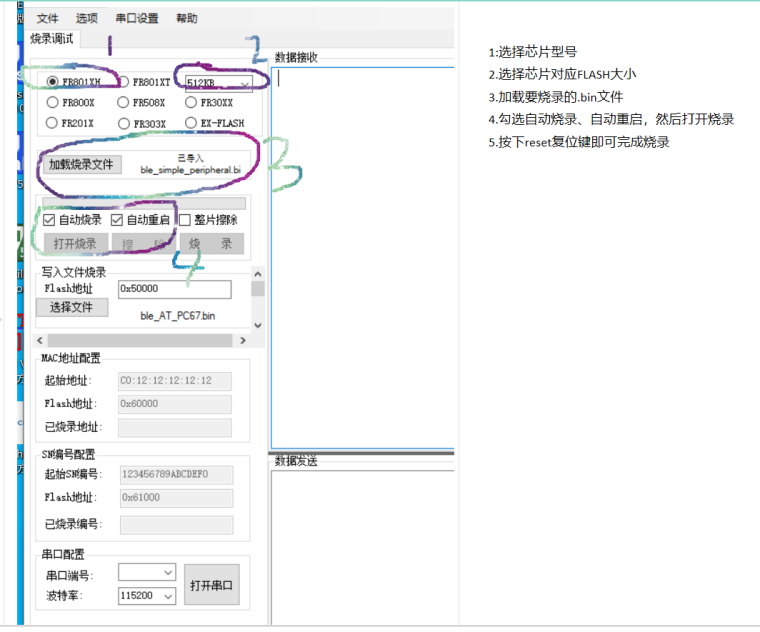Click inside the 数据发送 text area
Image resolution: width=760 pixels, height=632 pixels.
363,548
